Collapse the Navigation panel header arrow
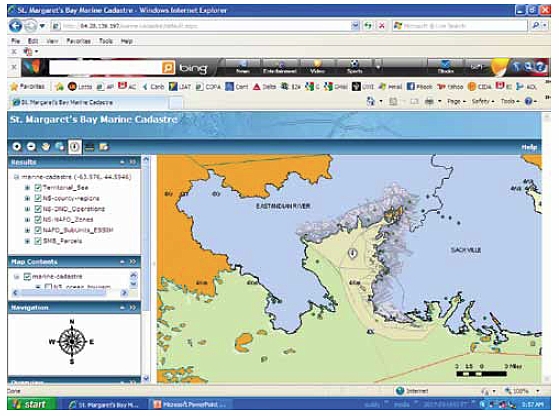The height and width of the screenshot is (416, 559). coord(122,307)
